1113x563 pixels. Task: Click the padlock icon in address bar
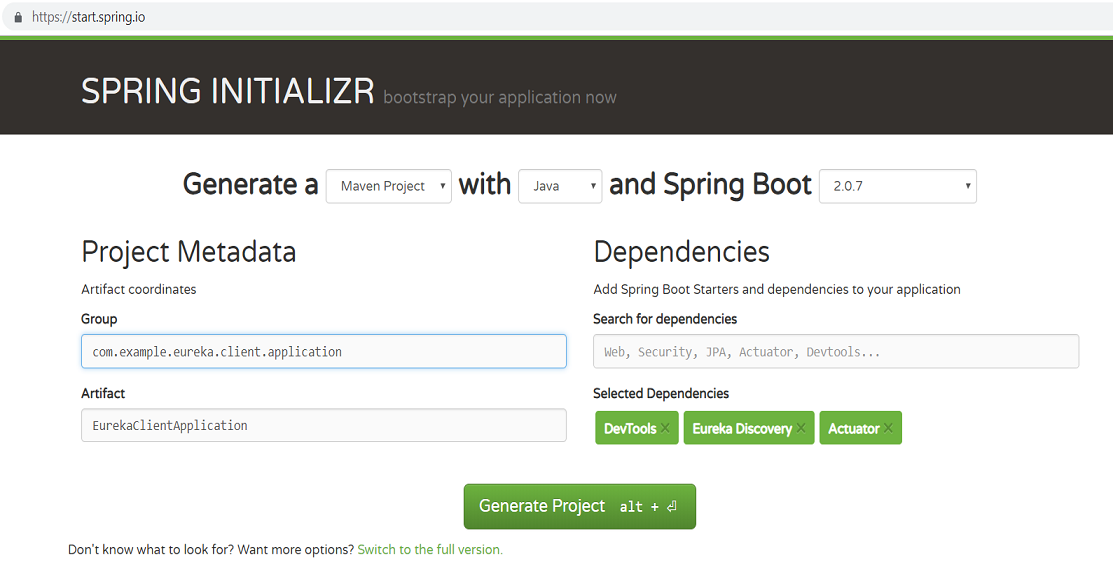tap(18, 17)
